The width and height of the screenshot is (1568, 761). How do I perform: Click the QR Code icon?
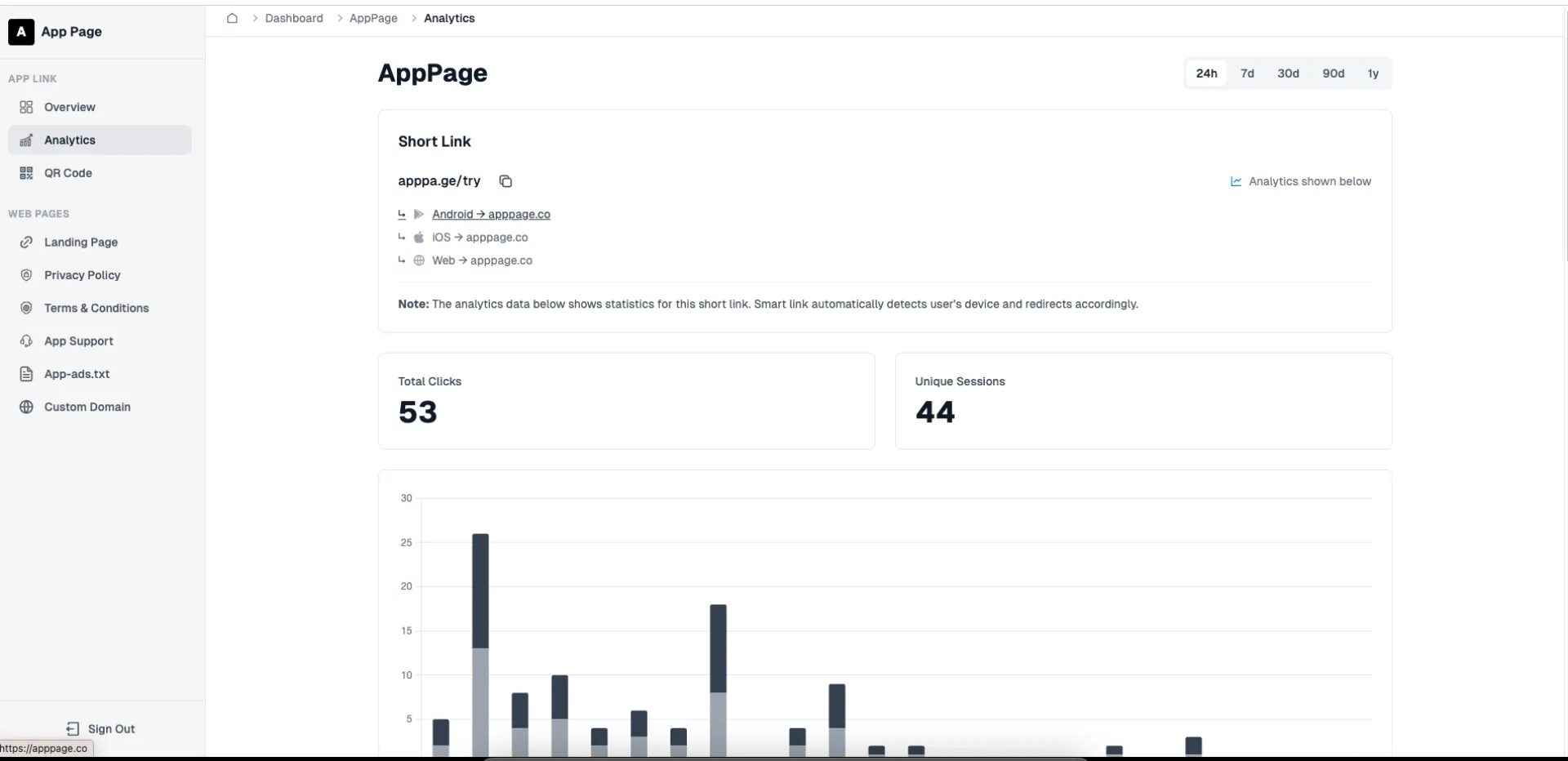tap(26, 173)
